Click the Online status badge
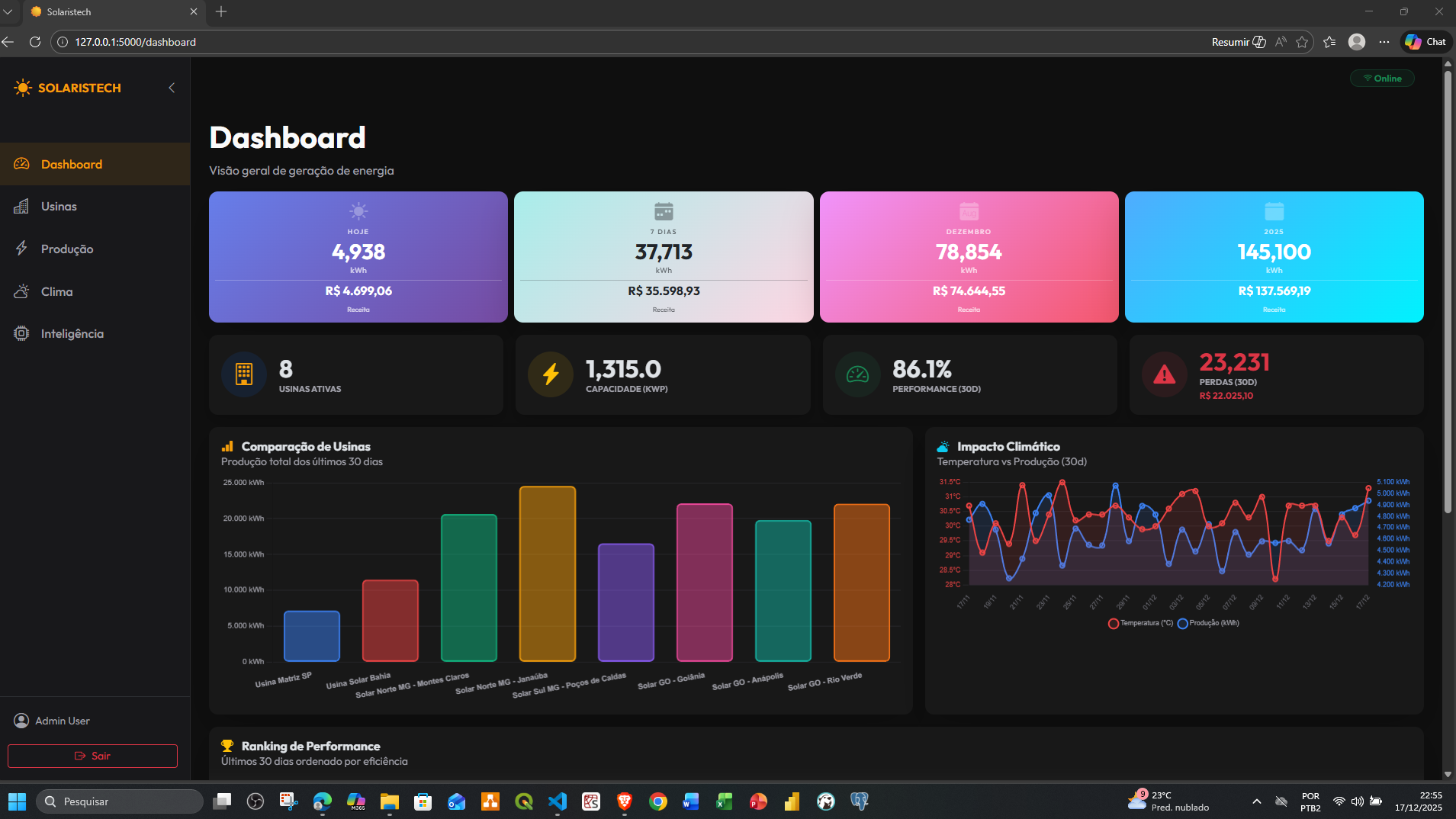1456x819 pixels. [1382, 79]
